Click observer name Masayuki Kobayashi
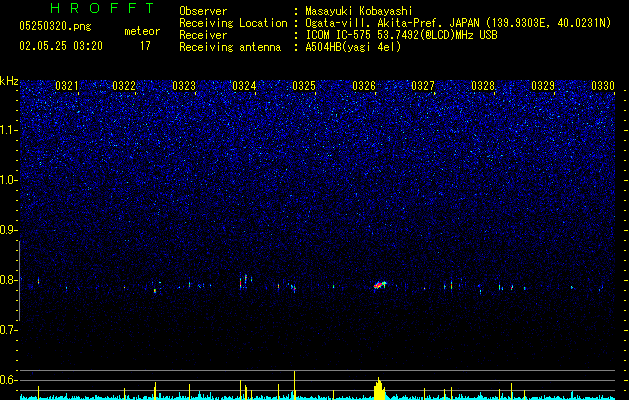The width and height of the screenshot is (629, 400). point(359,11)
